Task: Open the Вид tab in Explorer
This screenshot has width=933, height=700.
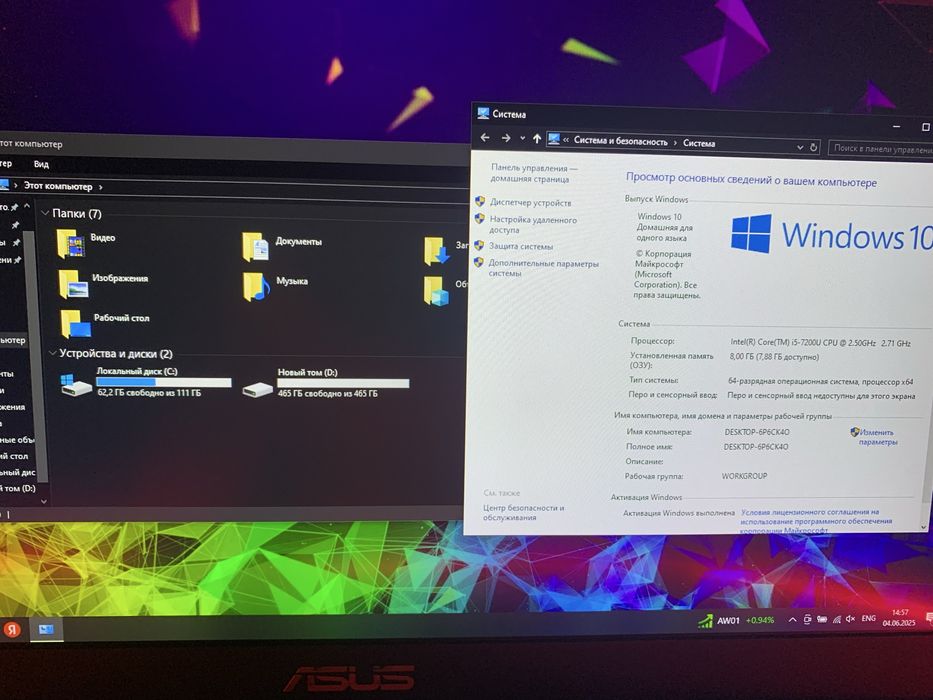Action: 41,164
